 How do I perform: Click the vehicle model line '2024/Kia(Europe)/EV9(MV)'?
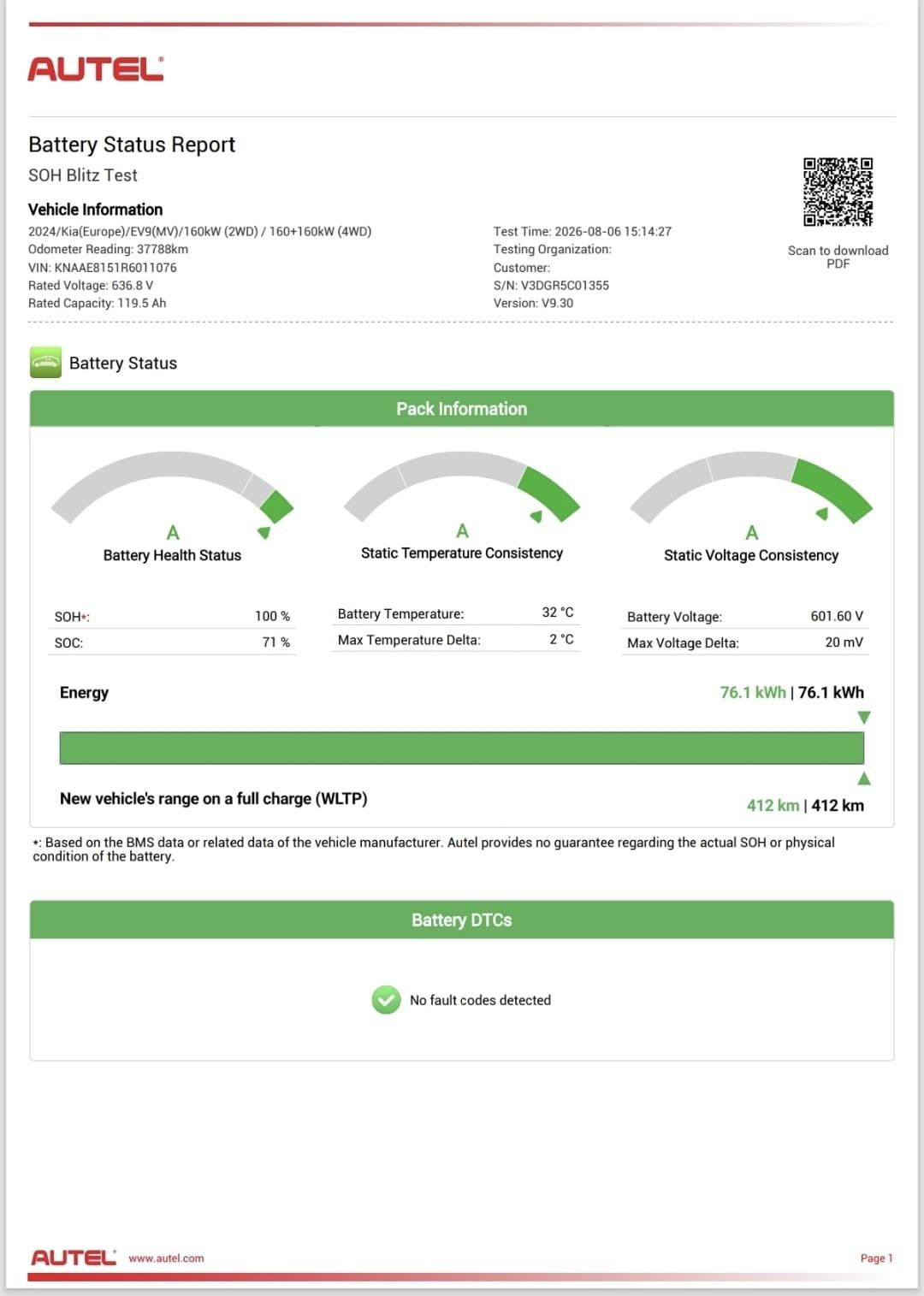click(x=200, y=231)
